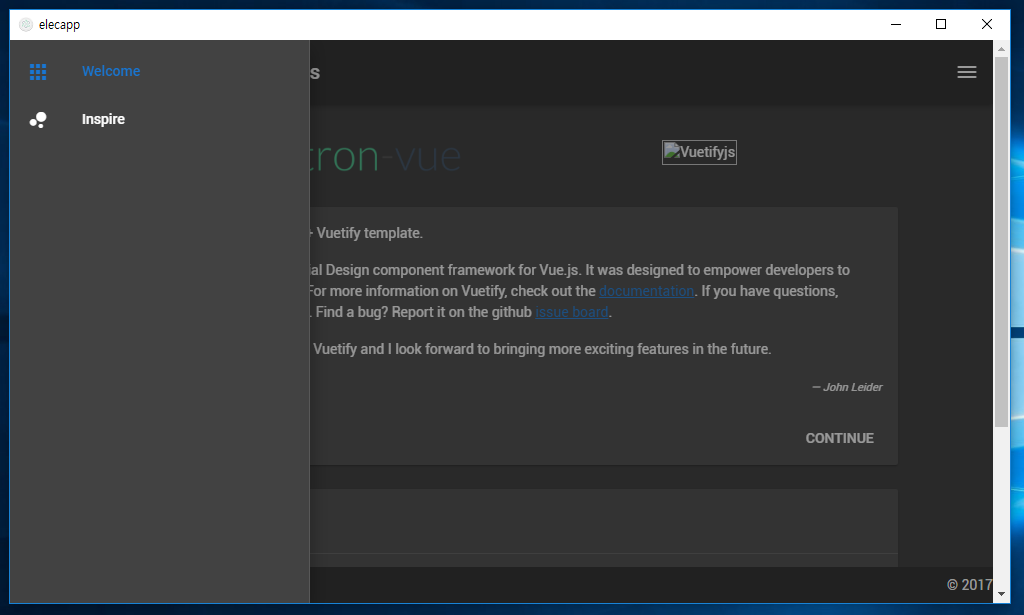The width and height of the screenshot is (1024, 615).
Task: Open the documentation link
Action: pyautogui.click(x=647, y=291)
